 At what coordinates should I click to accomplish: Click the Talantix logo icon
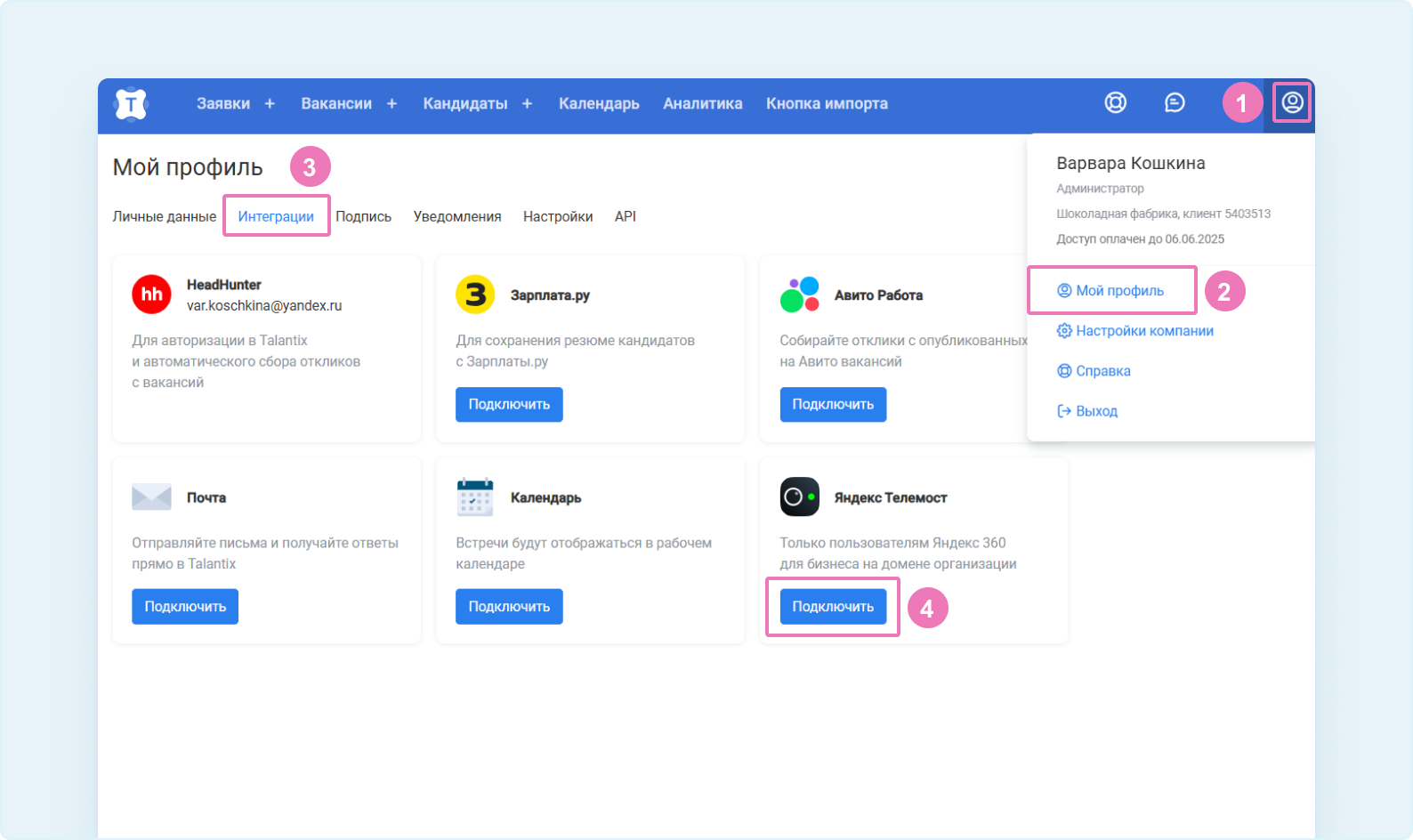coord(131,104)
